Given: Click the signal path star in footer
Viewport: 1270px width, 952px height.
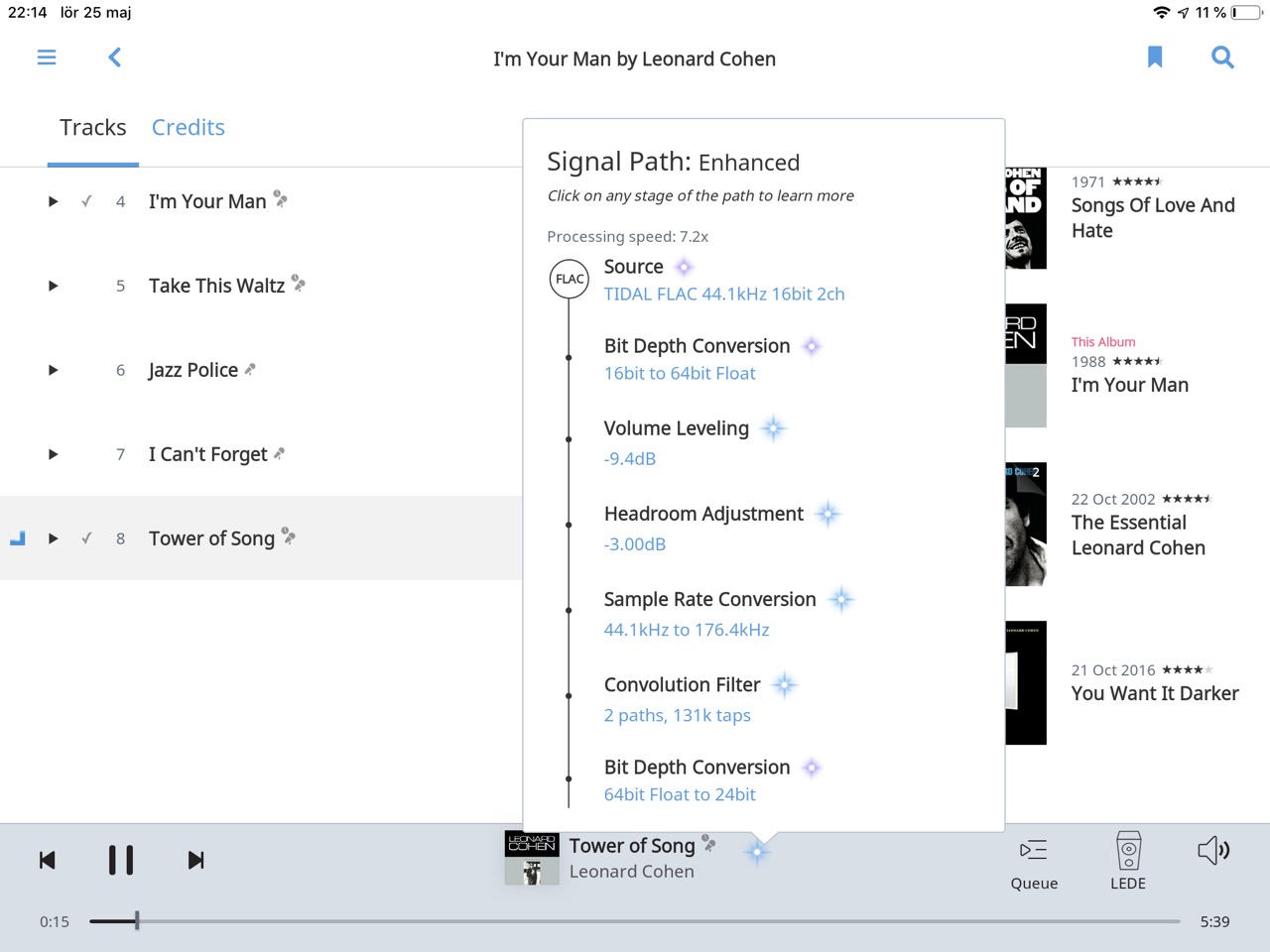Looking at the screenshot, I should coord(757,852).
